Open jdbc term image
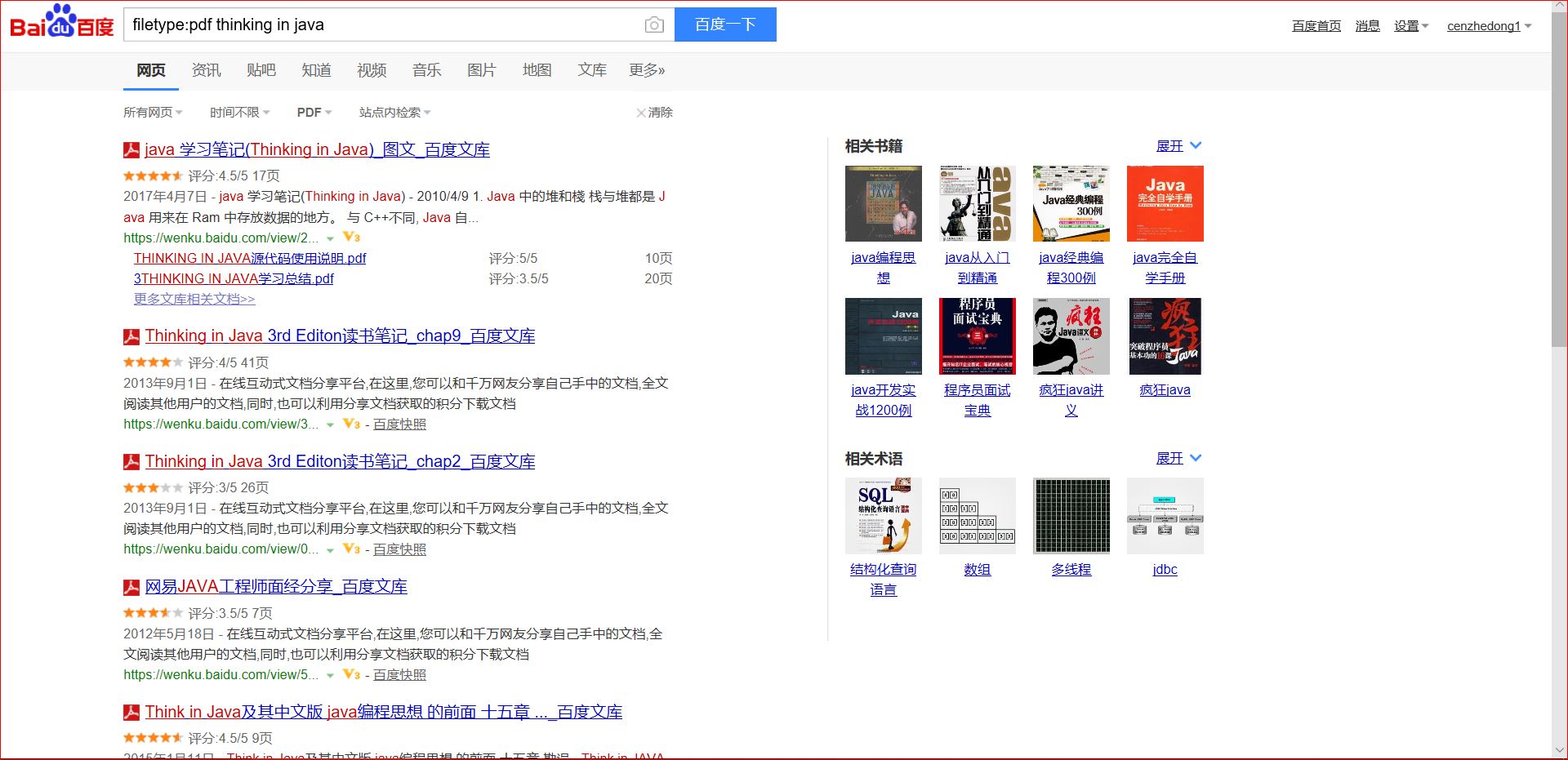This screenshot has width=1568, height=760. pos(1165,516)
